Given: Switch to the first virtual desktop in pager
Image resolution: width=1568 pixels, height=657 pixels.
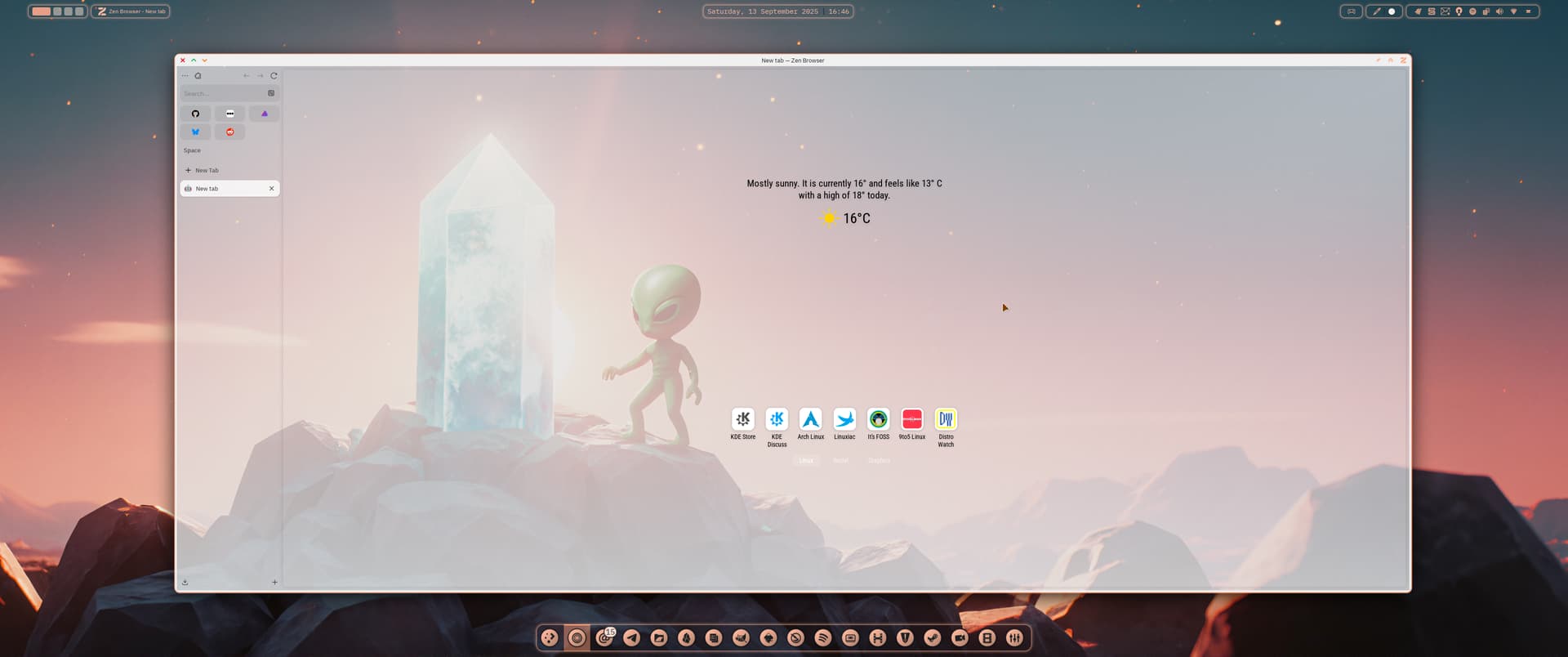Looking at the screenshot, I should (42, 11).
